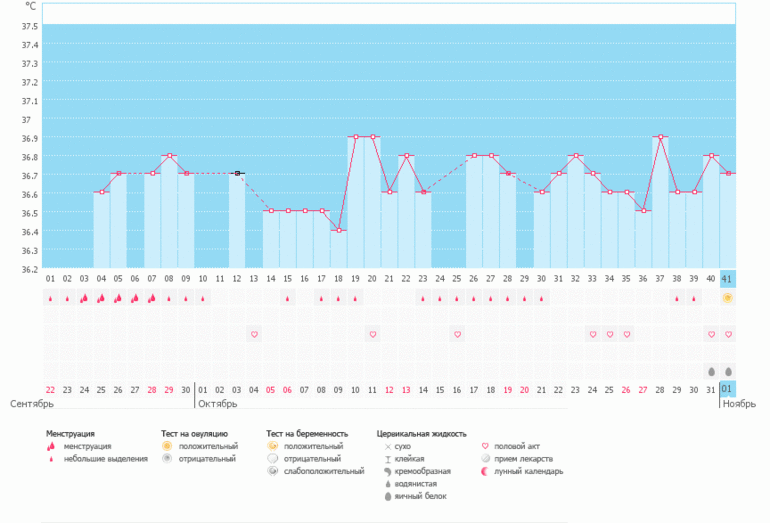Screen dimensions: 770x523
Task: Click the 'слабоположительный' pregnancy test legend icon
Action: 273,471
